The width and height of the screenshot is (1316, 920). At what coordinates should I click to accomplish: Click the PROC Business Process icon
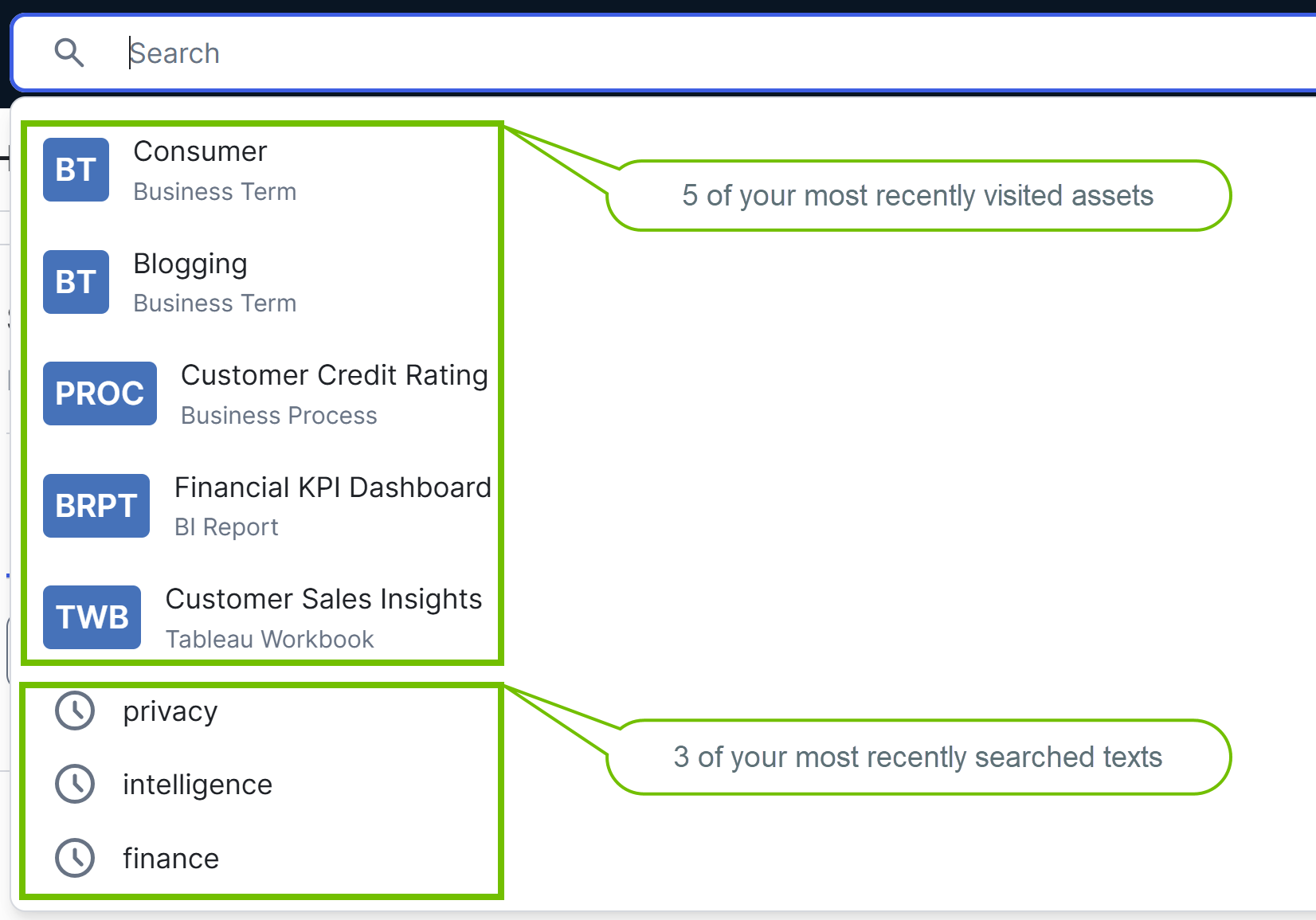(100, 393)
